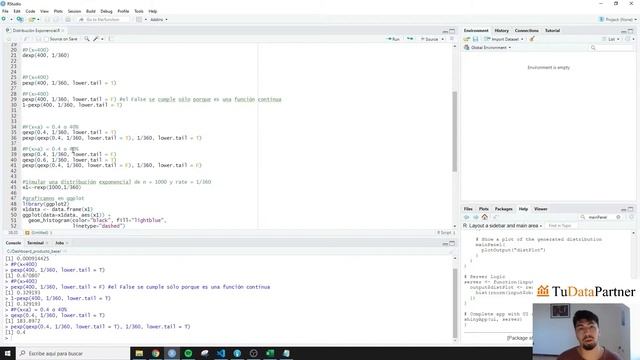The image size is (640, 360).
Task: Click the Help pane refresh icon
Action: pyautogui.click(x=631, y=217)
